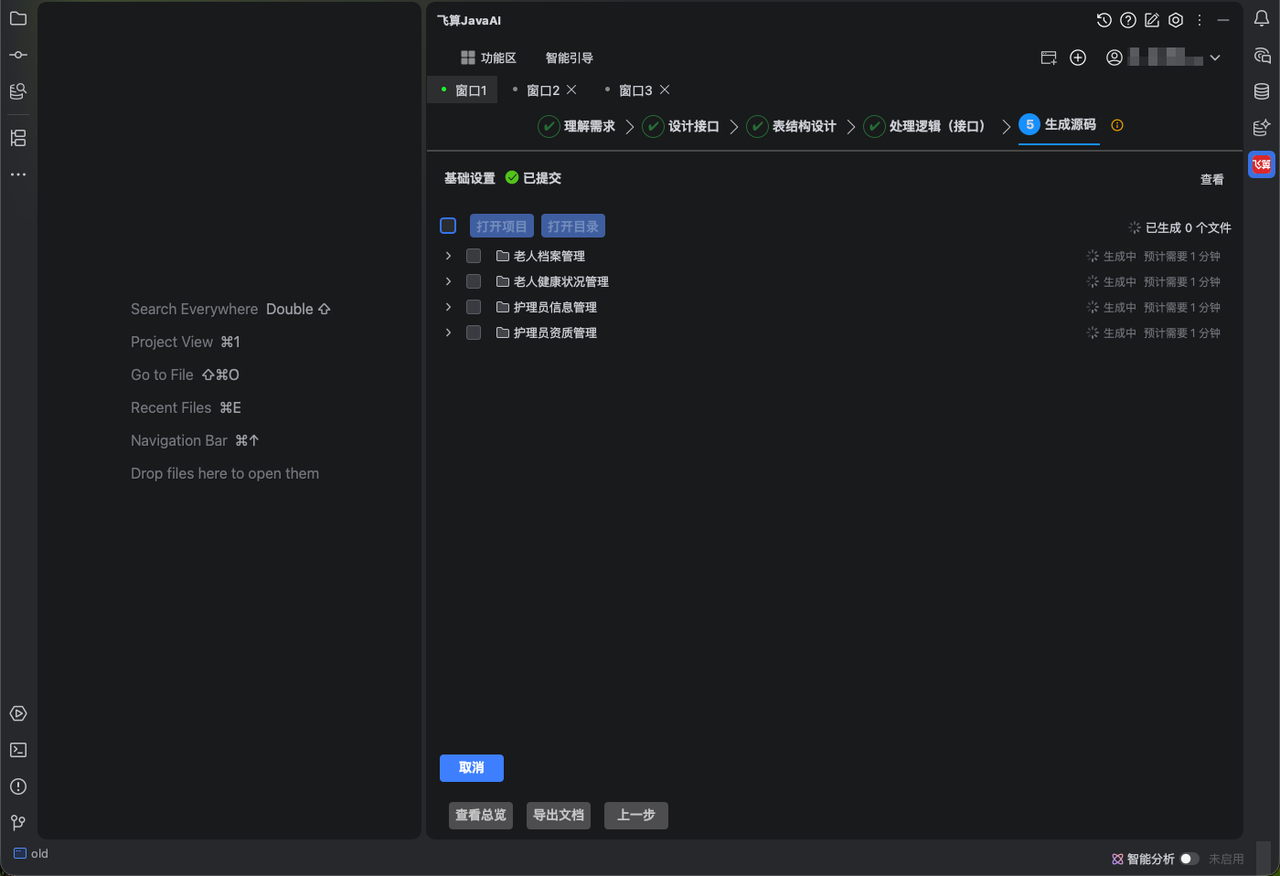Check the 老人健康状况管理 checkbox
This screenshot has width=1280, height=876.
(x=474, y=282)
